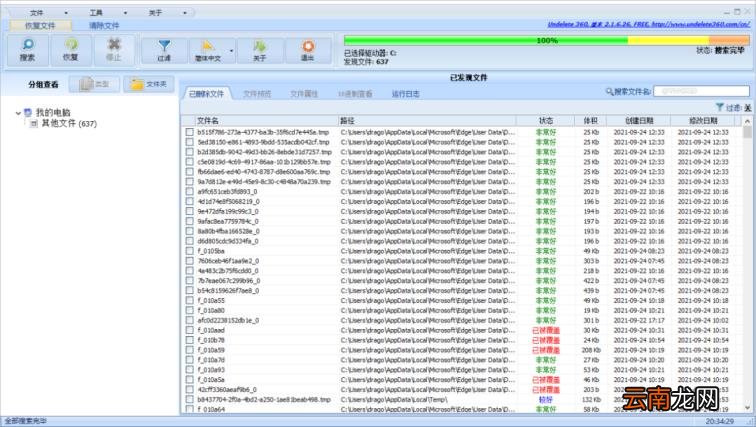The height and width of the screenshot is (427, 756).
Task: Select 其他文件 (637) tree item
Action: click(x=69, y=124)
